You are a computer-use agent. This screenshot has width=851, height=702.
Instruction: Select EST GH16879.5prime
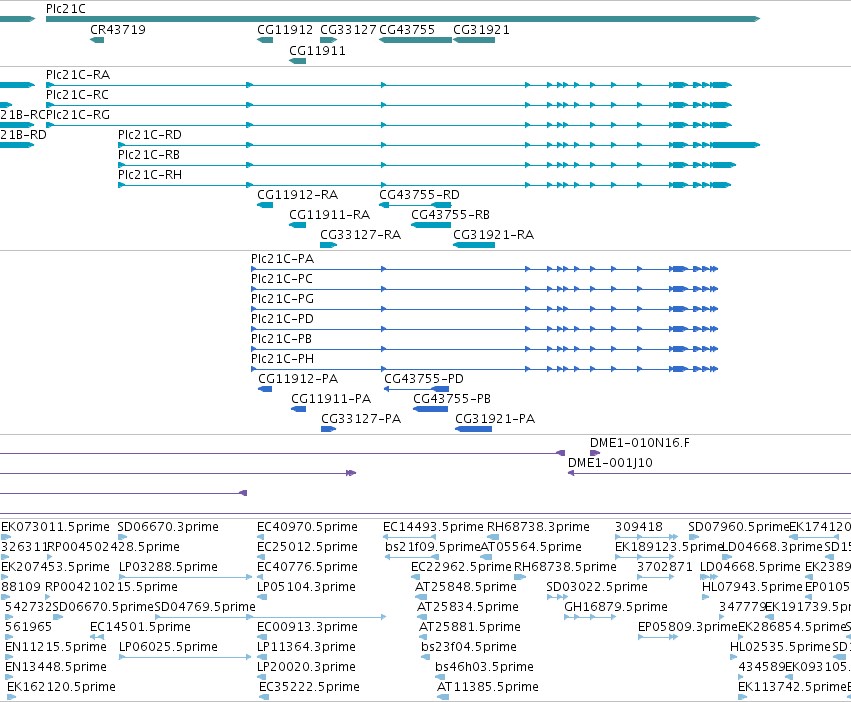coord(616,606)
